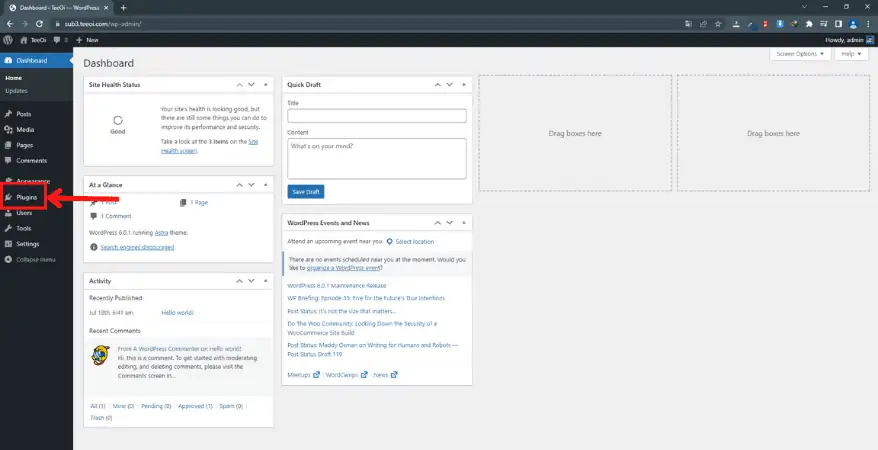Visit site via TeeOi home icon
Viewport: 878px width, 450px height.
coord(33,40)
